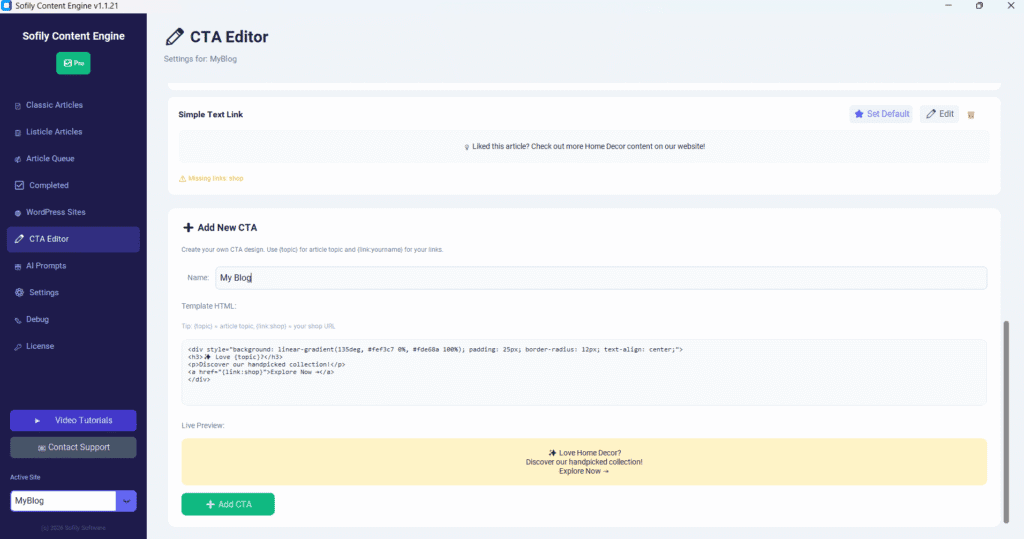Open the Completed section
The height and width of the screenshot is (539, 1024).
click(73, 186)
